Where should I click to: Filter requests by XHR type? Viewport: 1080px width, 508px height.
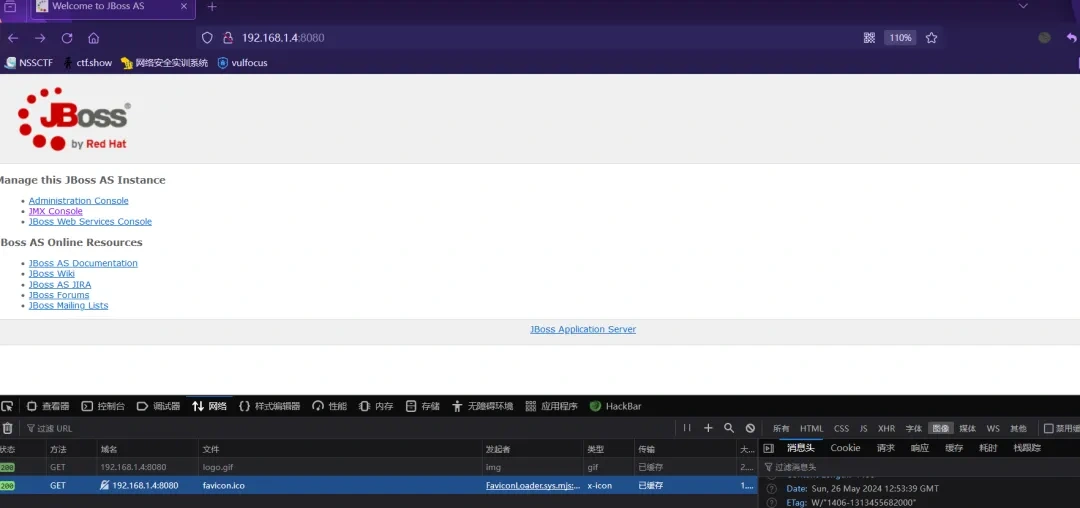(886, 428)
